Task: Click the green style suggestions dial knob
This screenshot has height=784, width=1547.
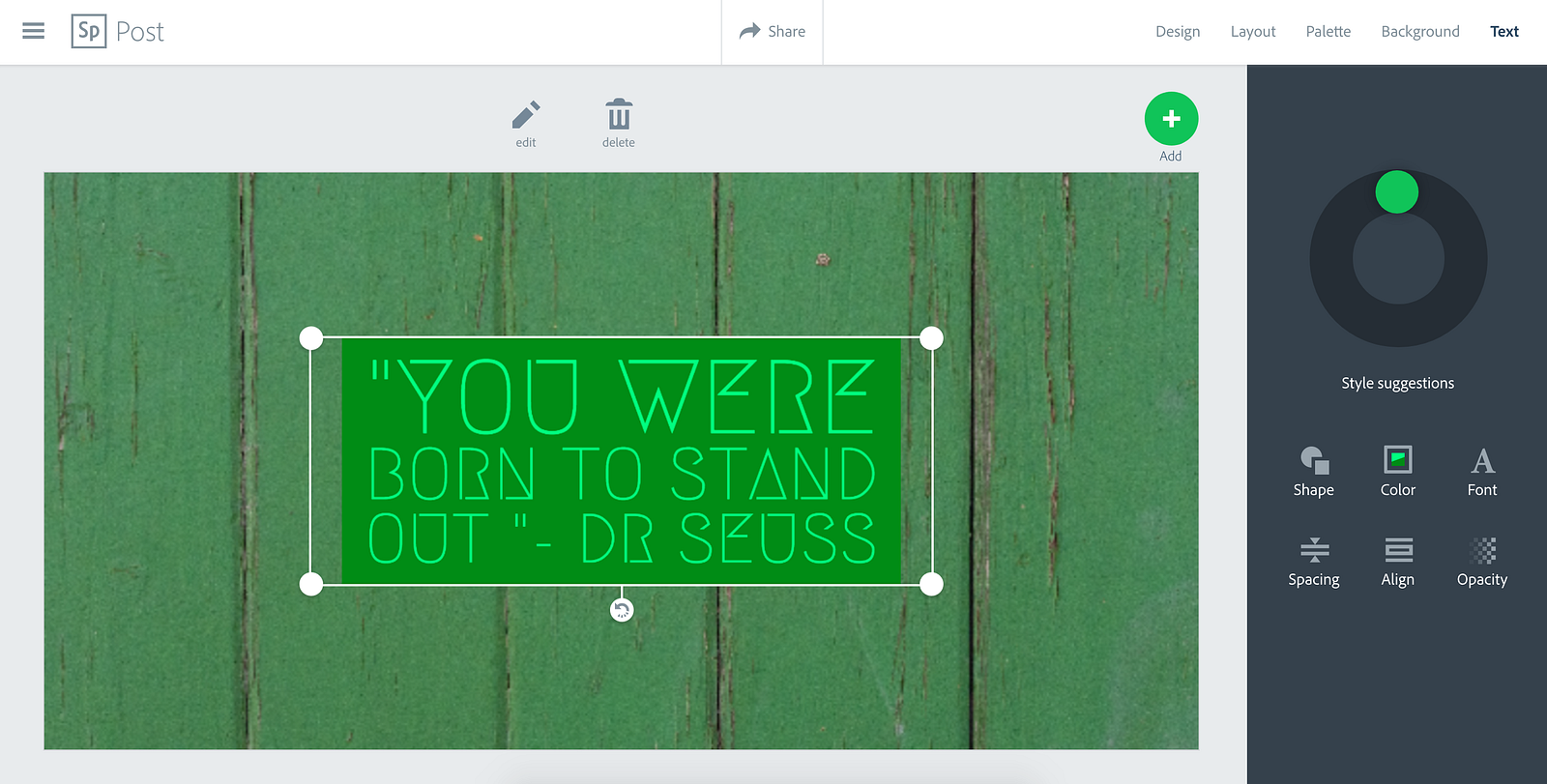Action: (x=1397, y=192)
